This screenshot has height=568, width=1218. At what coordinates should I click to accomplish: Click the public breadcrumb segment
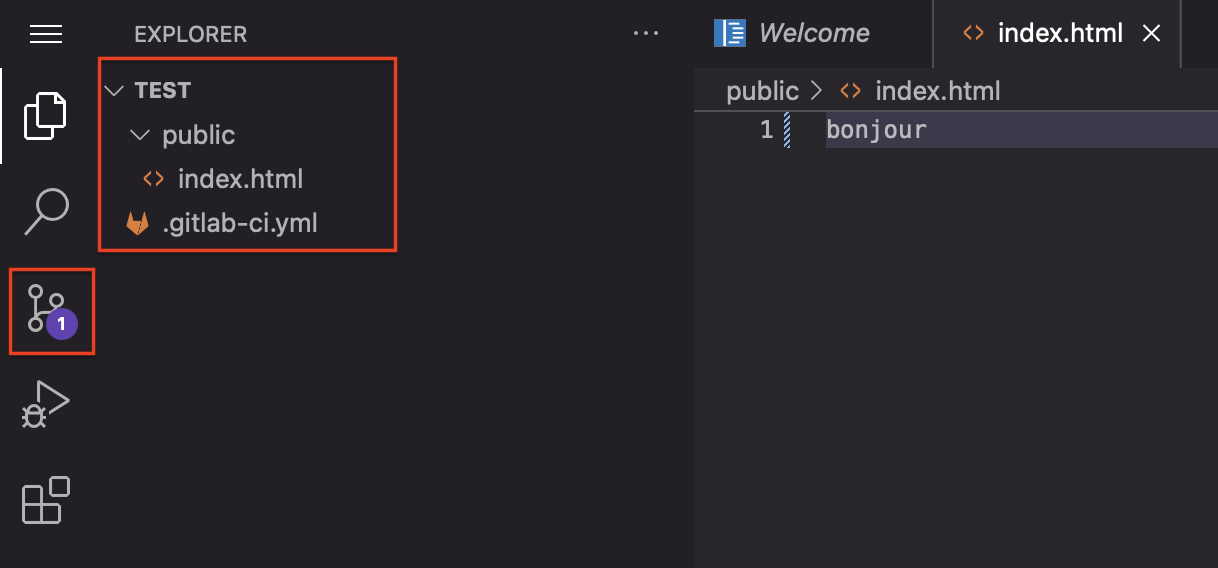coord(762,91)
